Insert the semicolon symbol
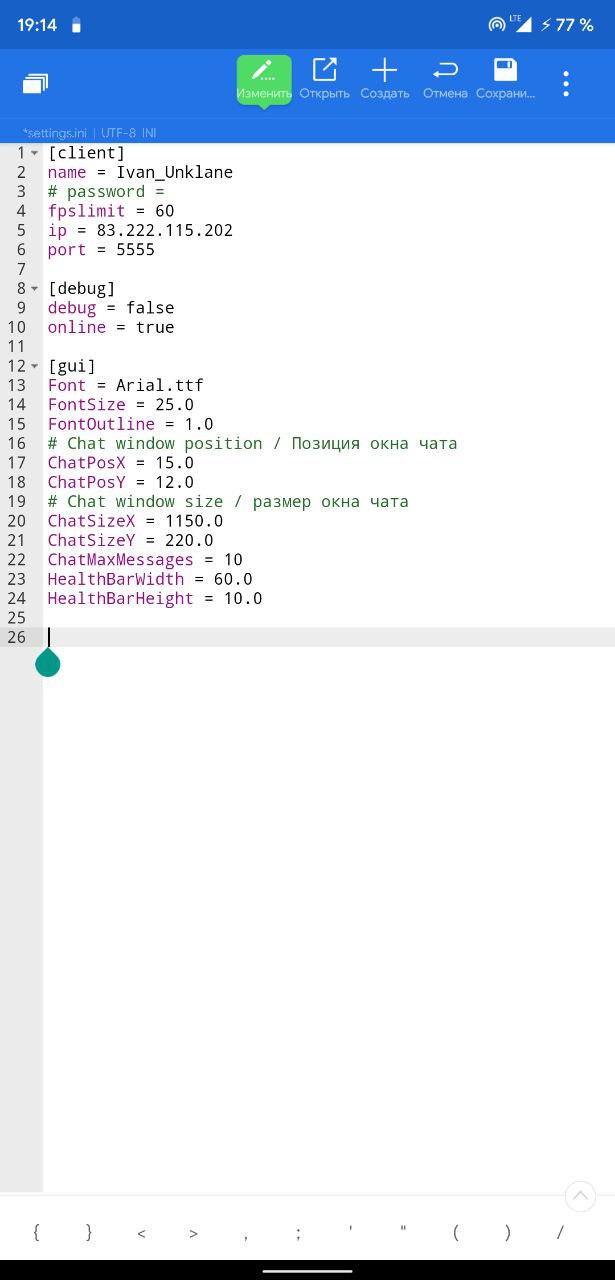The image size is (615, 1280). click(x=298, y=1233)
